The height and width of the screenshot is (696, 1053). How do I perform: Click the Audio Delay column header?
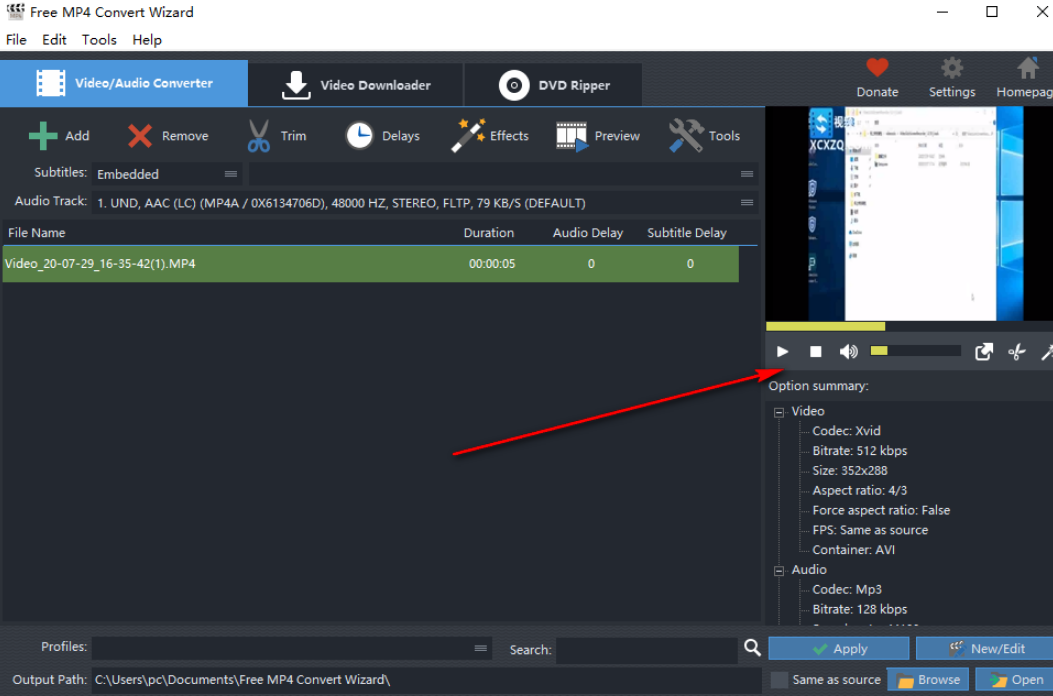(x=588, y=233)
